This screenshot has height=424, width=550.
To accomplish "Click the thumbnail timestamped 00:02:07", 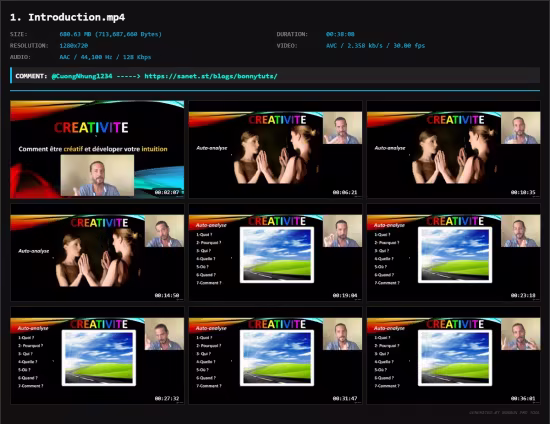I will point(97,149).
